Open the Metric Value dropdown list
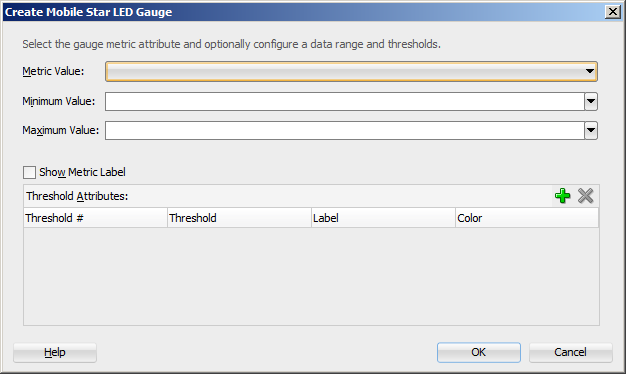626x374 pixels. pyautogui.click(x=351, y=71)
